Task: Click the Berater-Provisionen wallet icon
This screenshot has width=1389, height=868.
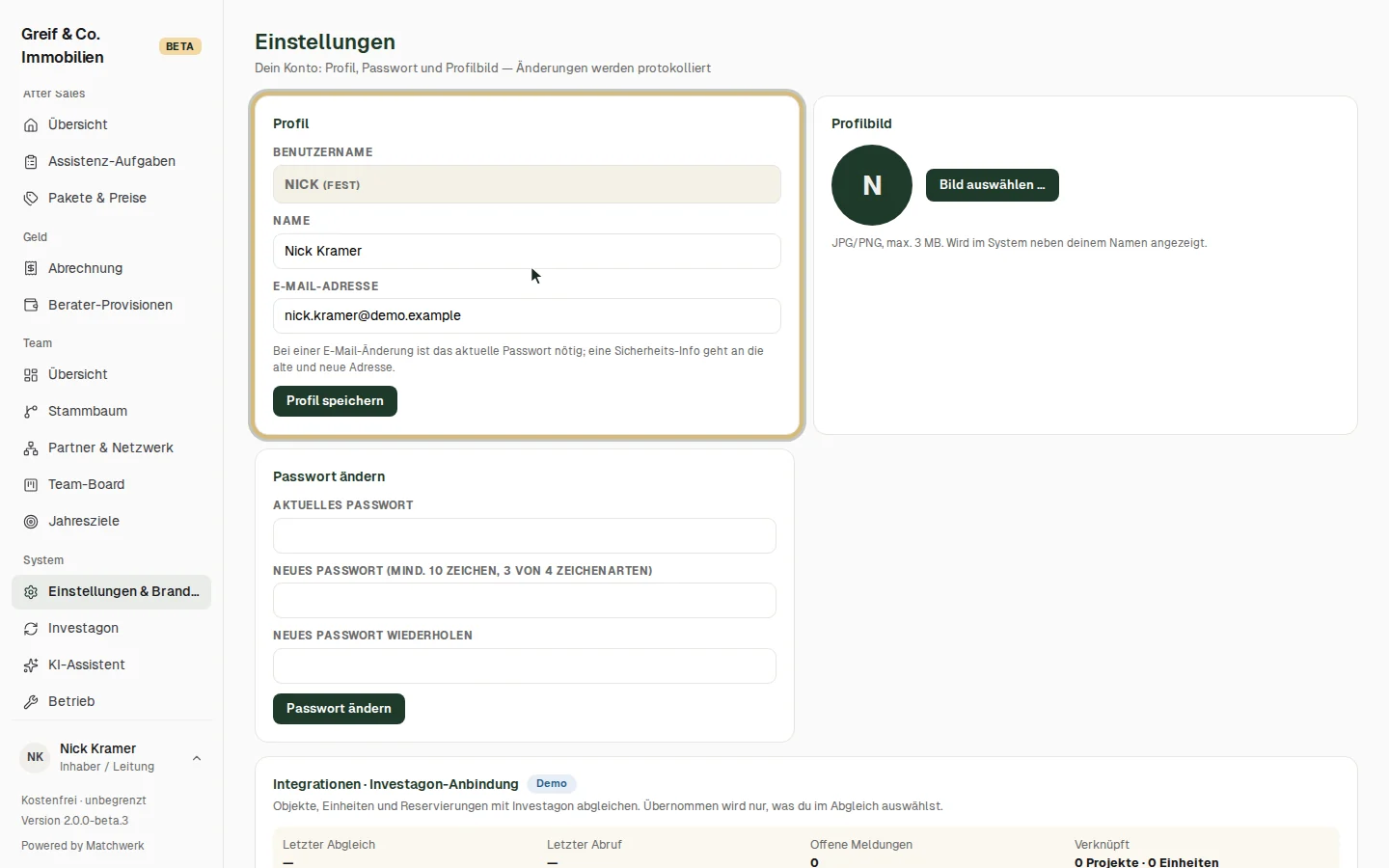Action: point(31,306)
